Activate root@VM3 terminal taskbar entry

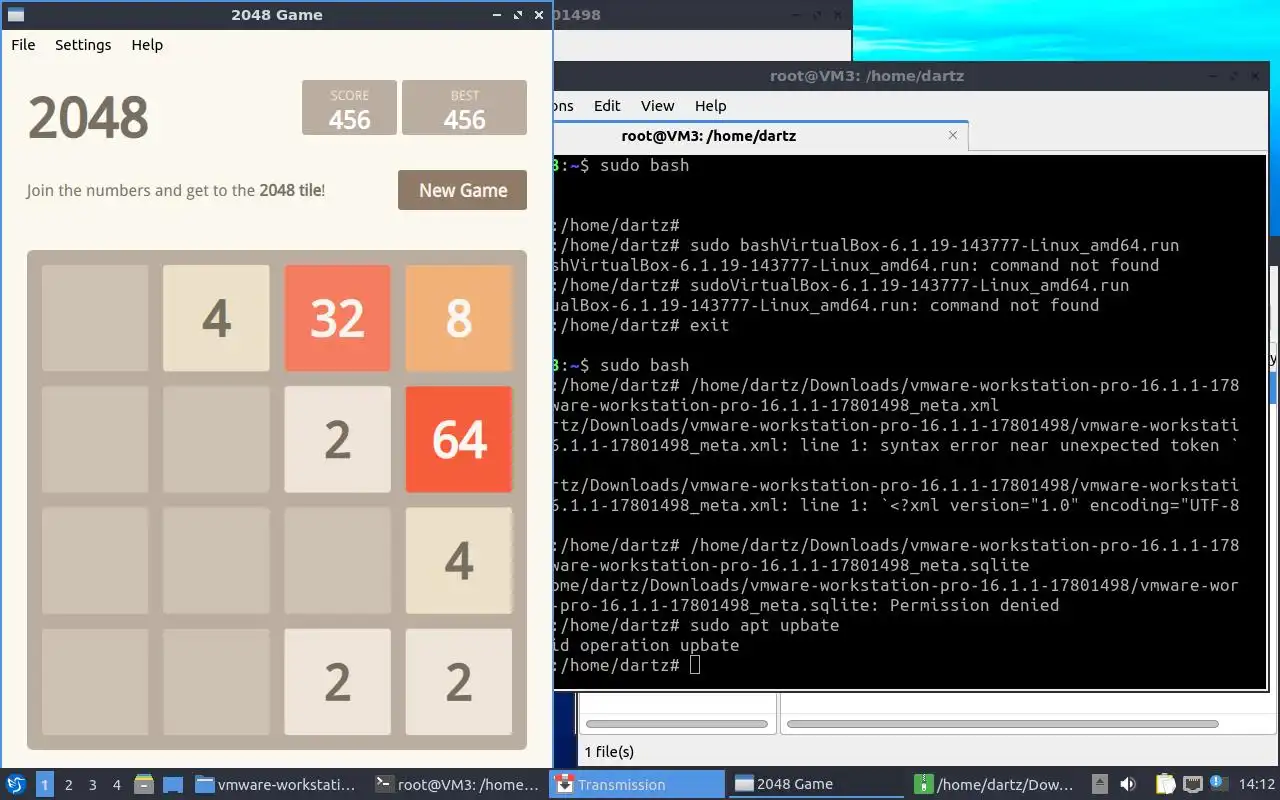point(456,784)
